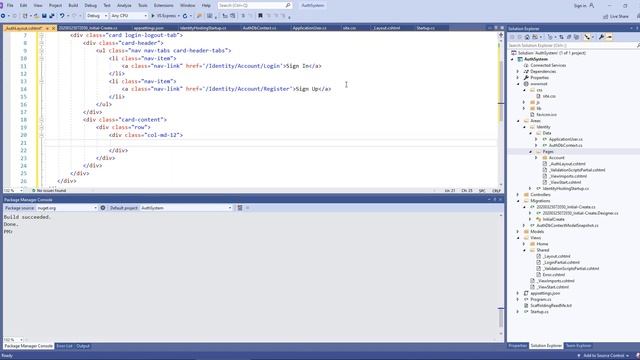Screen dimensions: 640x360
Task: Open the Tools menu
Action: [x=142, y=6]
